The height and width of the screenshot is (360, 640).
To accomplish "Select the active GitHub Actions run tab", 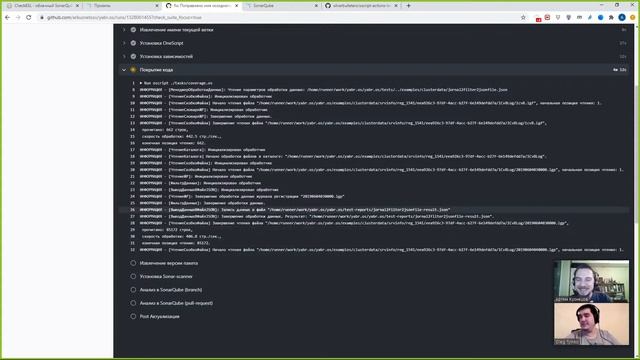I will click(202, 6).
